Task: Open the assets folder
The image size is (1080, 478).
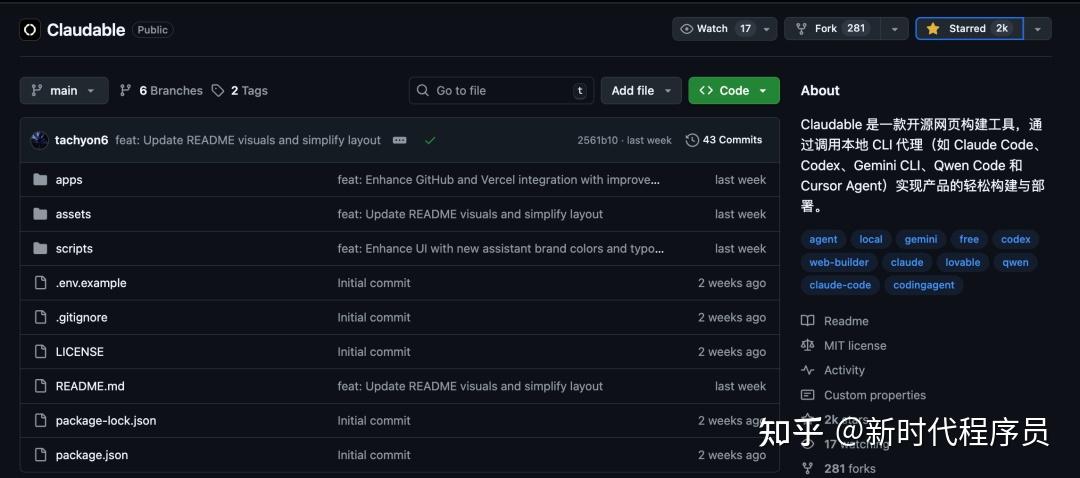Action: [73, 214]
